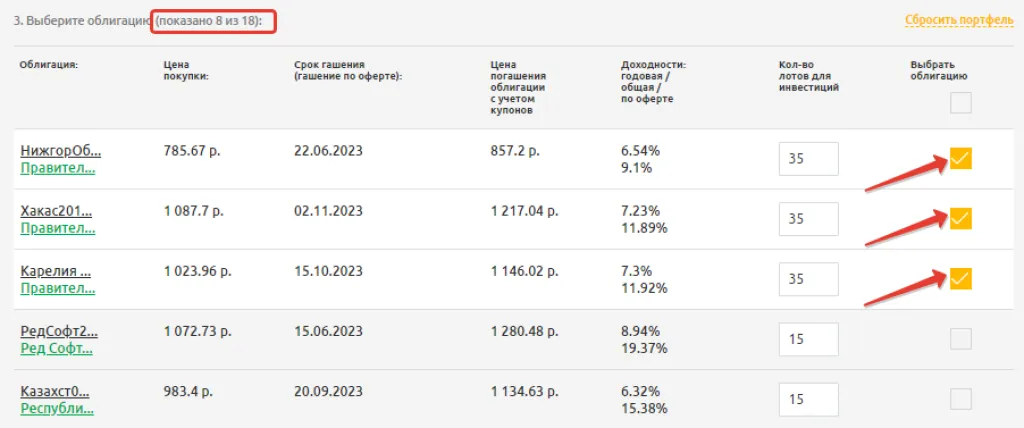Open the РедСофт2 bond link
The image size is (1024, 428).
59,331
